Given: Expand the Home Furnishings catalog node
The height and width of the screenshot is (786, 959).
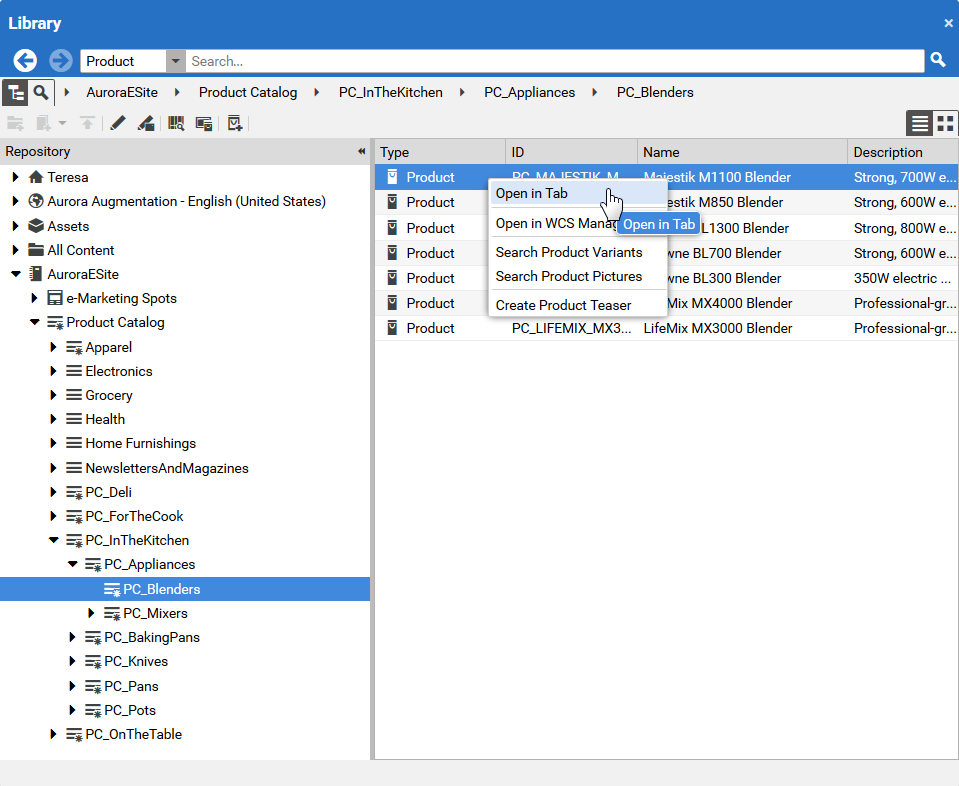Looking at the screenshot, I should [x=53, y=443].
